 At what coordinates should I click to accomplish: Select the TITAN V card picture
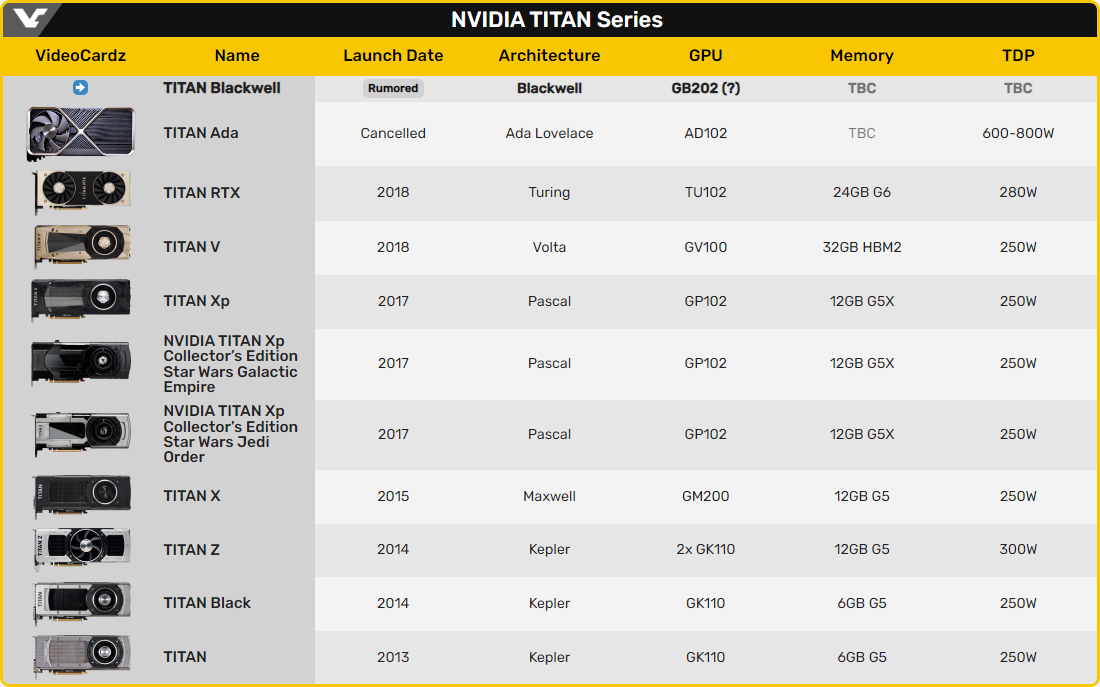pyautogui.click(x=80, y=247)
